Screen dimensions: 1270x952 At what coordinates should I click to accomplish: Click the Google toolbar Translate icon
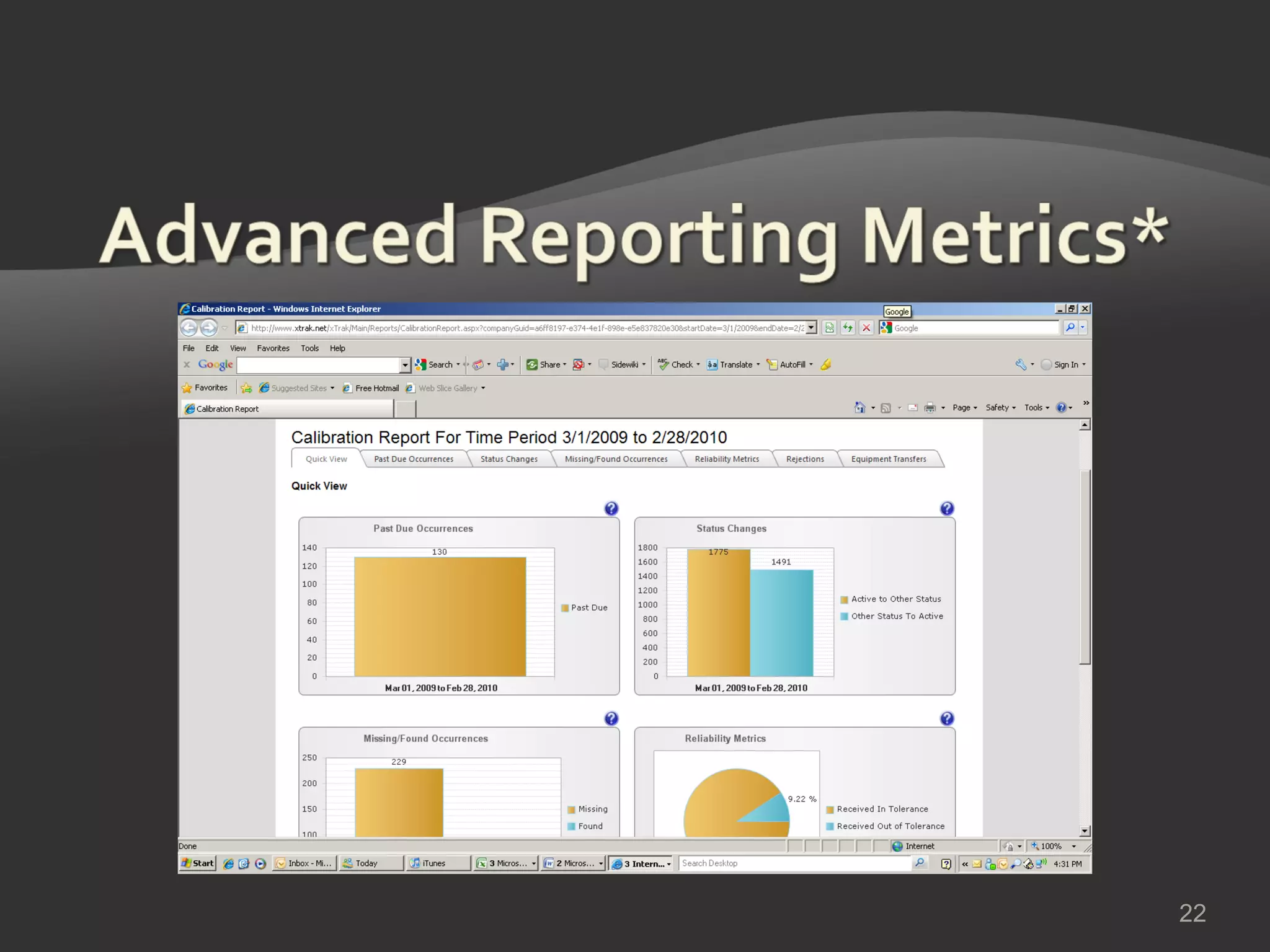712,364
